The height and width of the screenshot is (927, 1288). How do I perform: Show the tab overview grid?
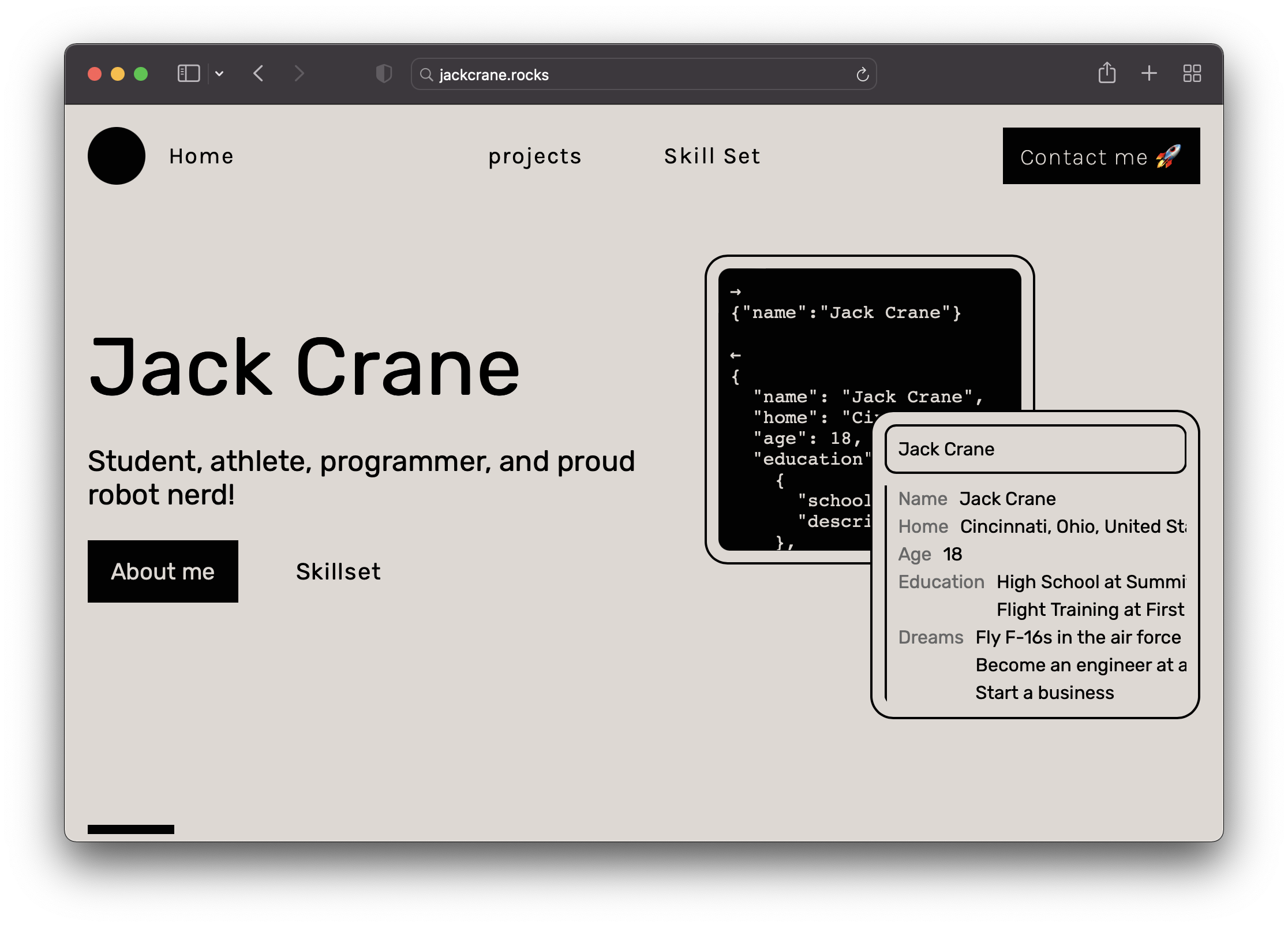pyautogui.click(x=1192, y=73)
